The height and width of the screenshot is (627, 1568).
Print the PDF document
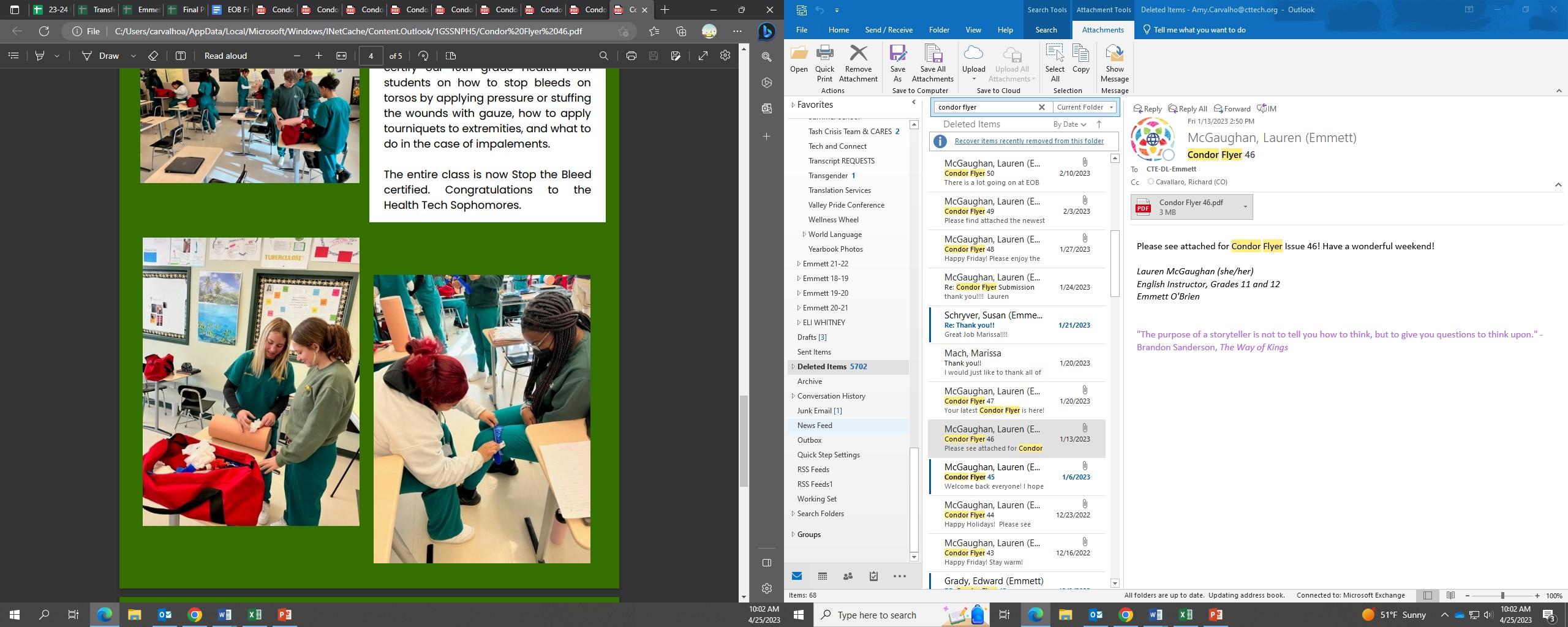(631, 56)
